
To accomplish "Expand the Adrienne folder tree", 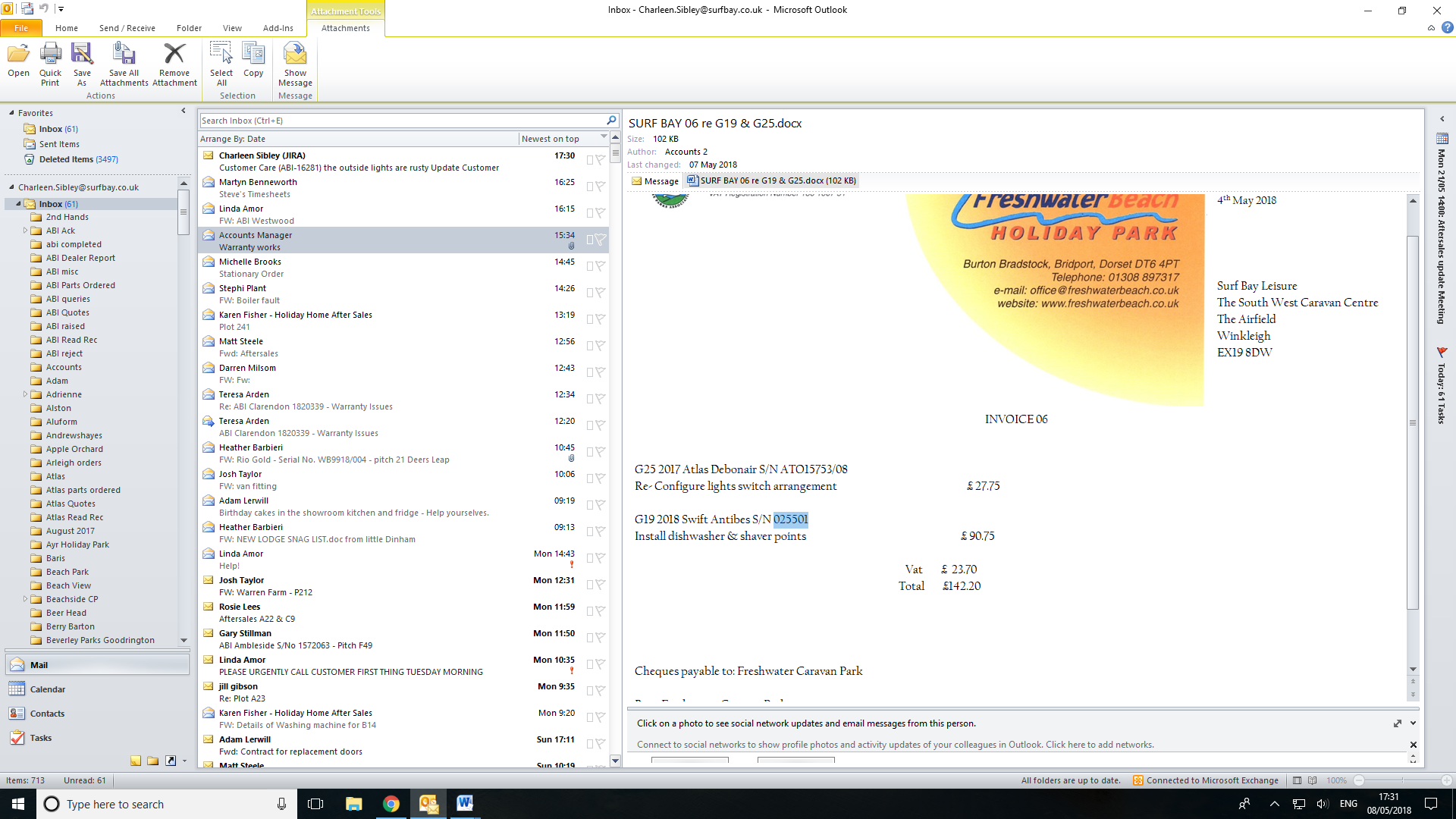I will tap(25, 394).
